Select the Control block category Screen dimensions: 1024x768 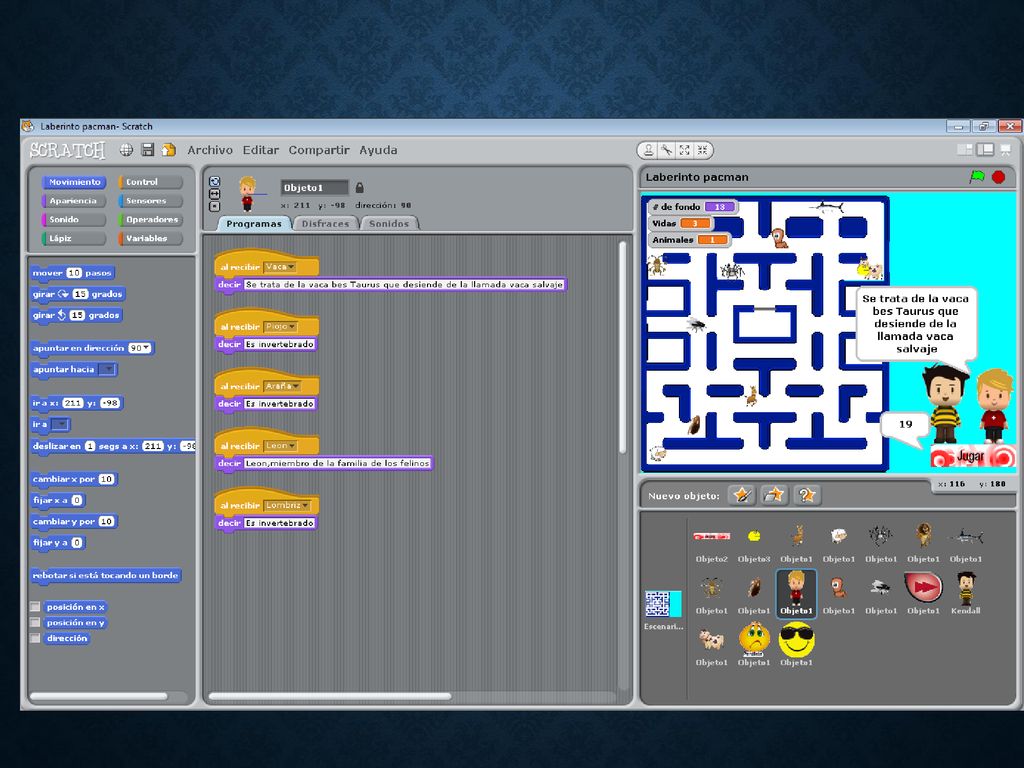click(150, 182)
